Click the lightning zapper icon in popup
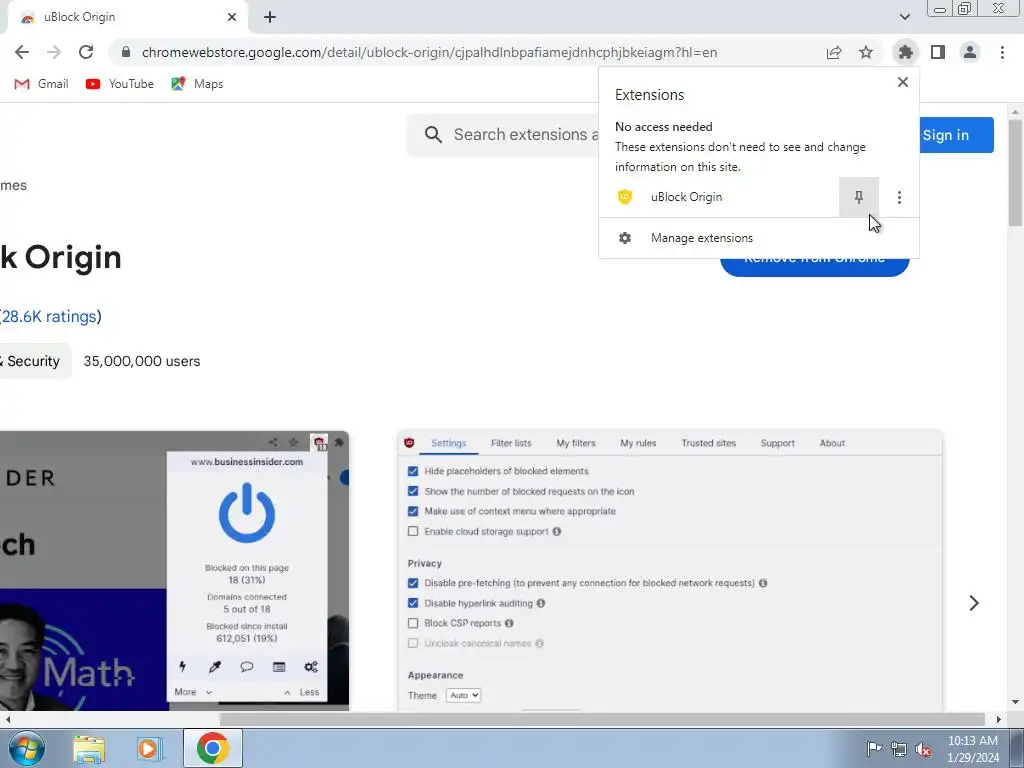The height and width of the screenshot is (768, 1024). click(182, 667)
